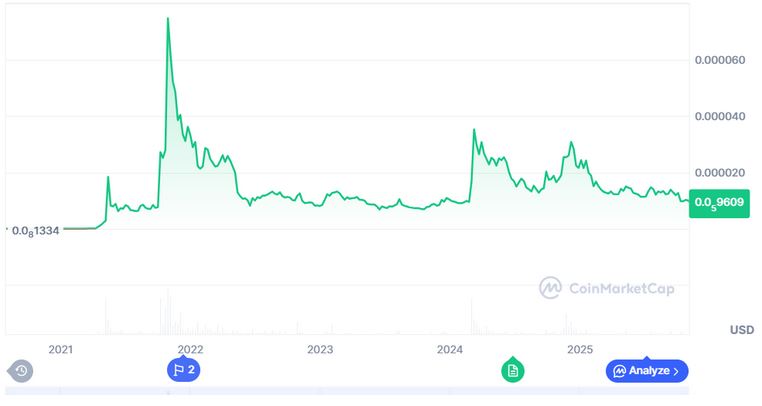The width and height of the screenshot is (762, 406).
Task: Click the USD currency label
Action: click(742, 330)
